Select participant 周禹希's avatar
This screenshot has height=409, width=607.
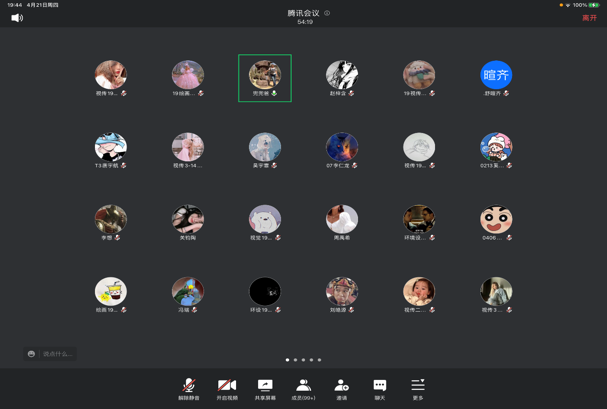coord(342,218)
